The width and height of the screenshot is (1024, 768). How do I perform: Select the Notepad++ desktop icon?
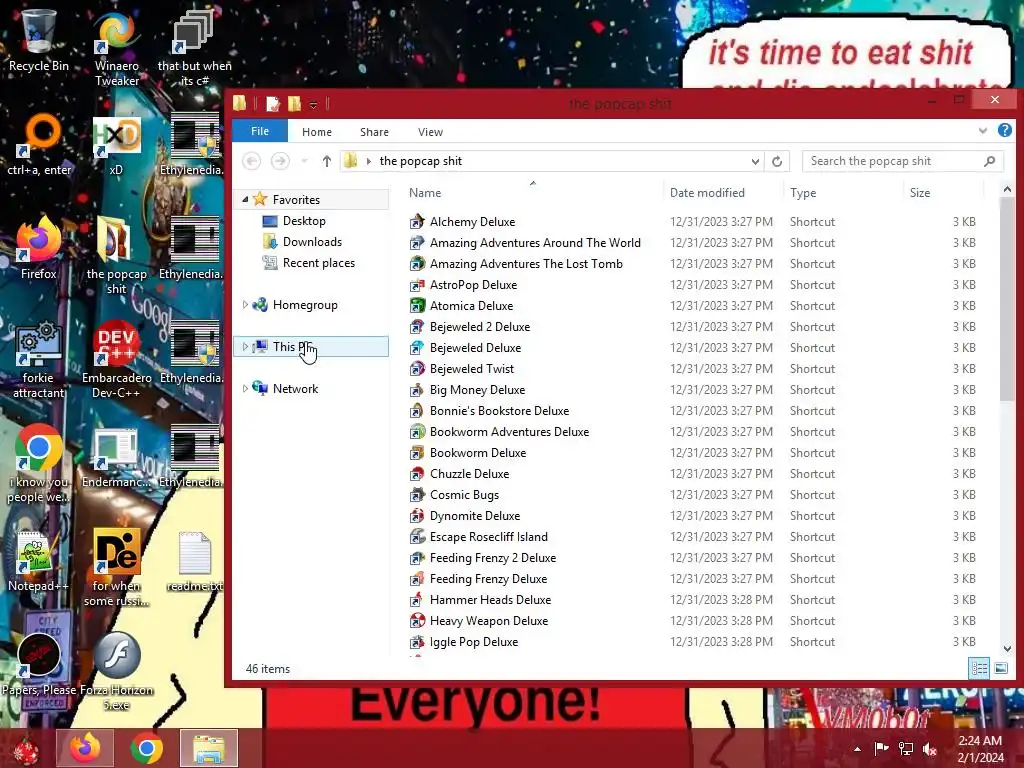38,561
